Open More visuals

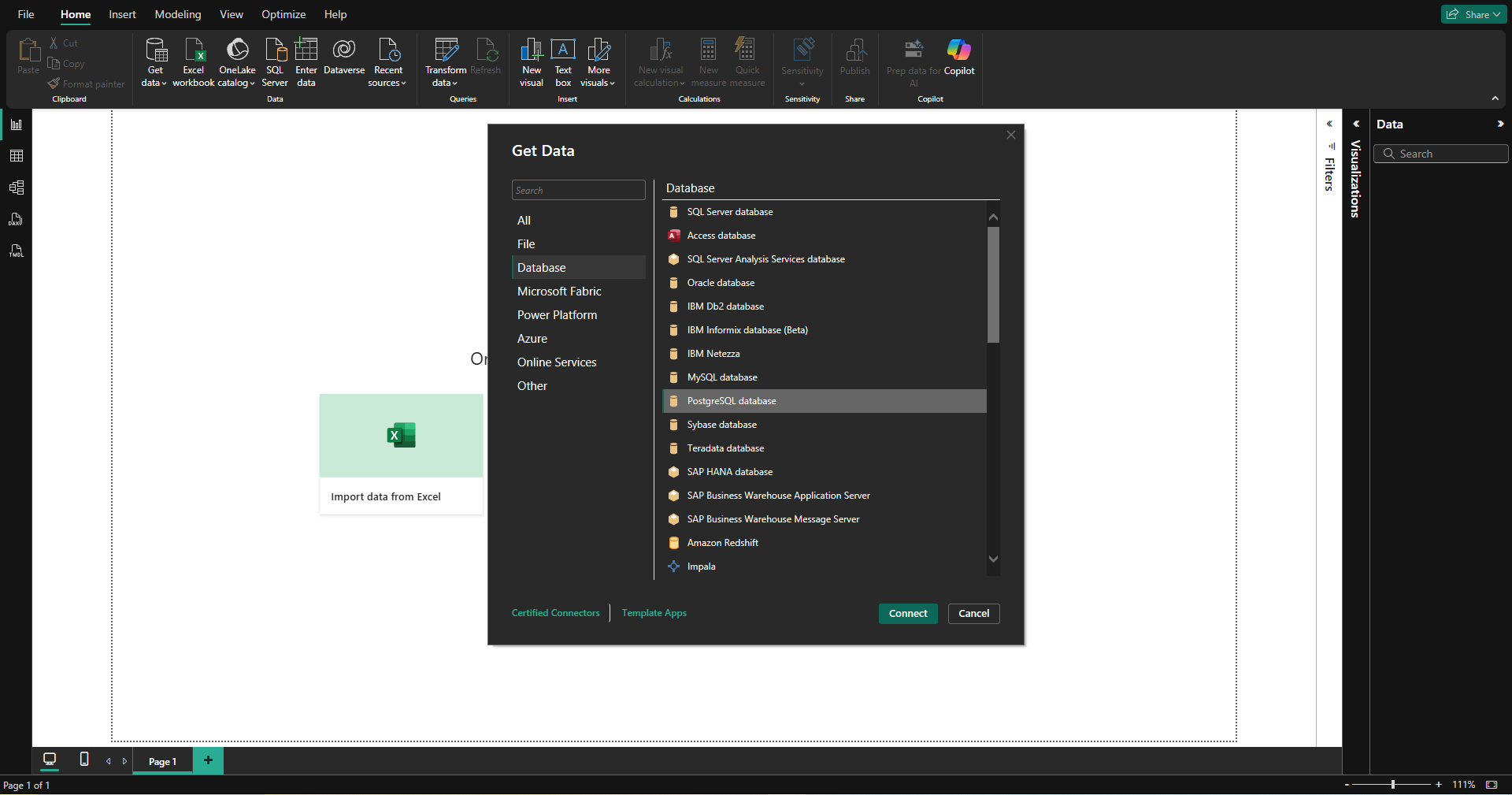(x=598, y=61)
